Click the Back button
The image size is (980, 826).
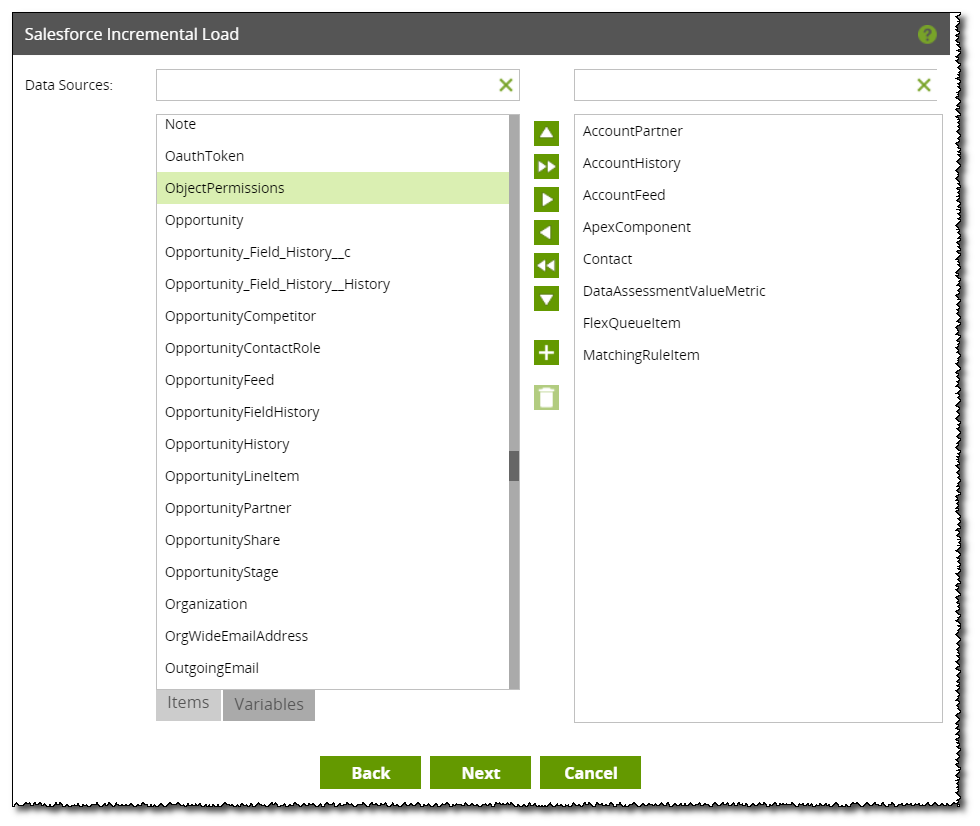370,773
